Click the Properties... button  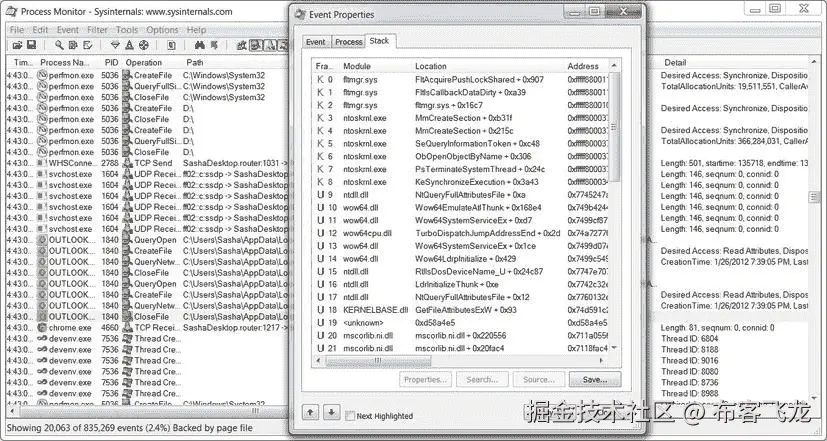tap(425, 379)
